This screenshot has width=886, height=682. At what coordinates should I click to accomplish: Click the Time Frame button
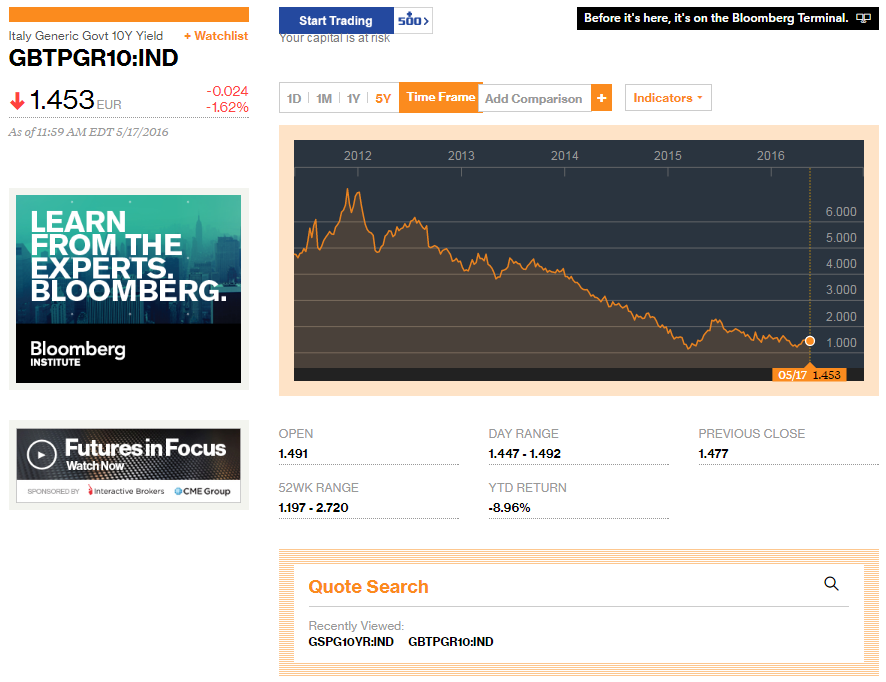pos(441,97)
